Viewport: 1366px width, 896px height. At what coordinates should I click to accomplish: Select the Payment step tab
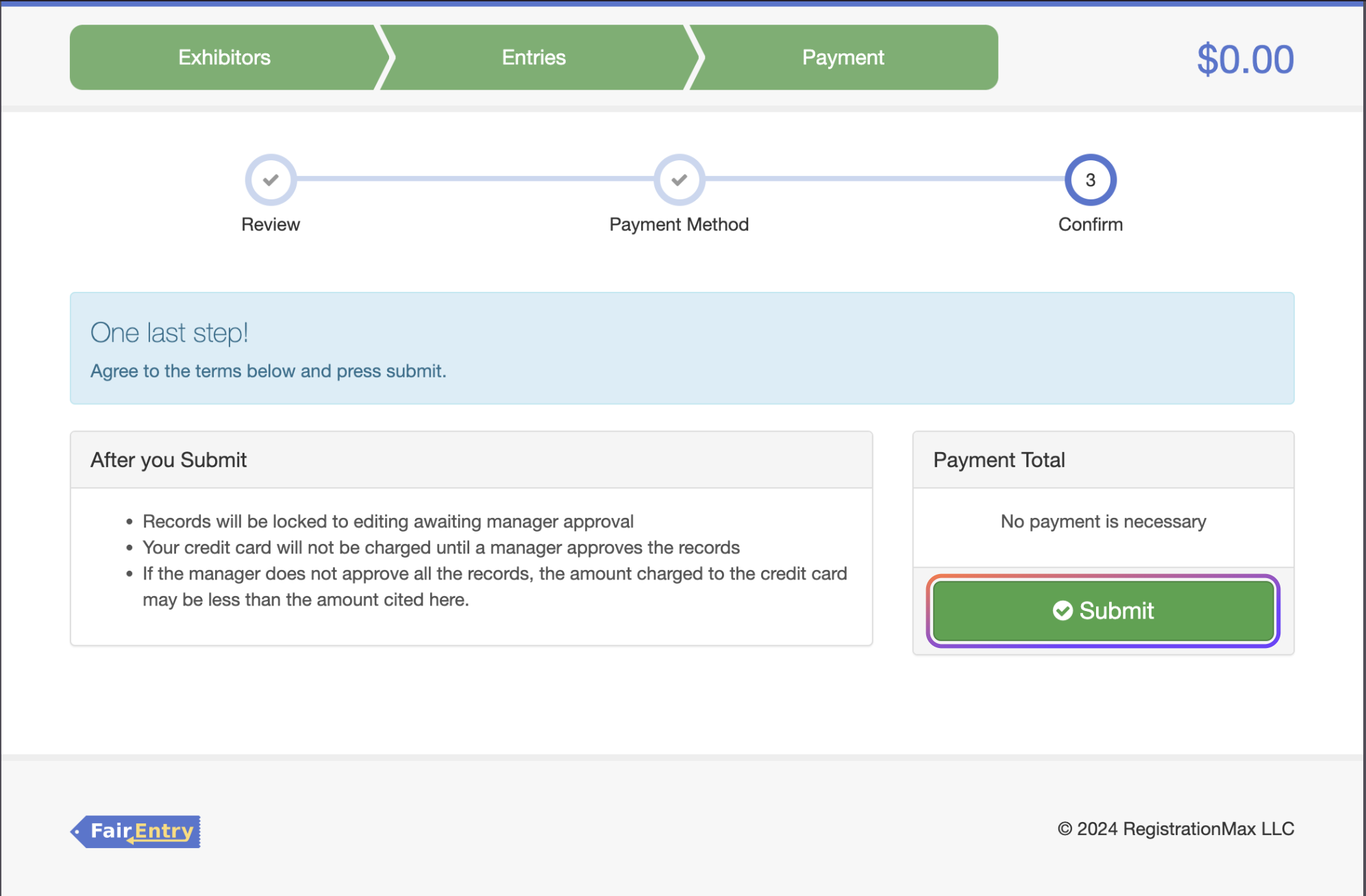point(843,58)
